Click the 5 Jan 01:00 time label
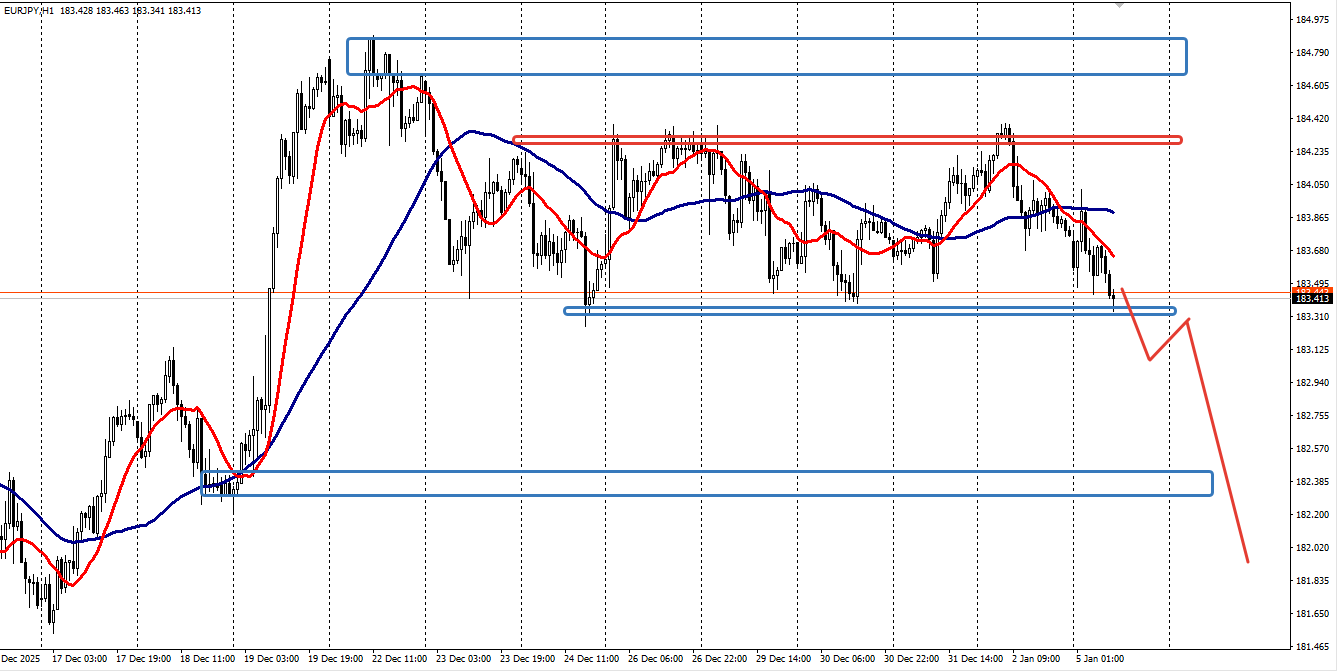The width and height of the screenshot is (1337, 671). pyautogui.click(x=1100, y=660)
